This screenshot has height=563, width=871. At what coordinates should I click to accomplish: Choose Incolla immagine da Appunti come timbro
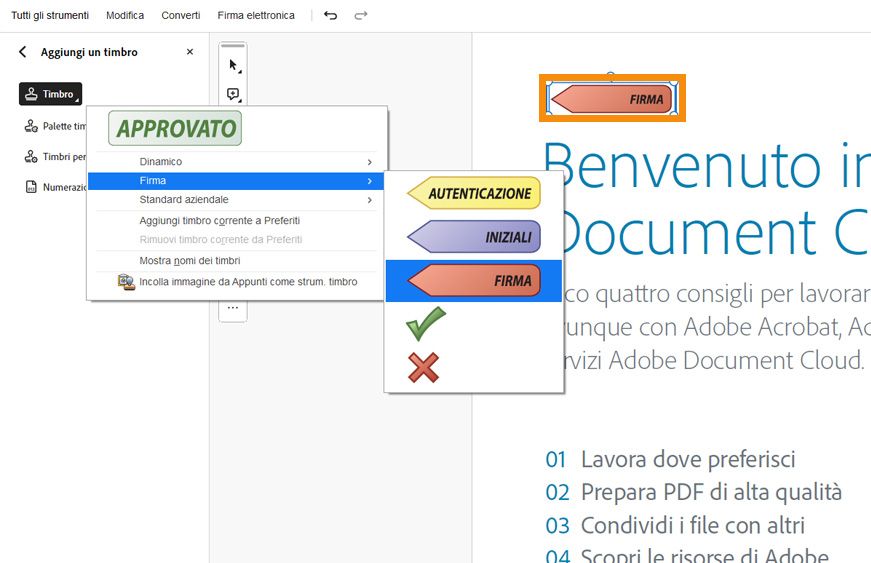pyautogui.click(x=248, y=282)
